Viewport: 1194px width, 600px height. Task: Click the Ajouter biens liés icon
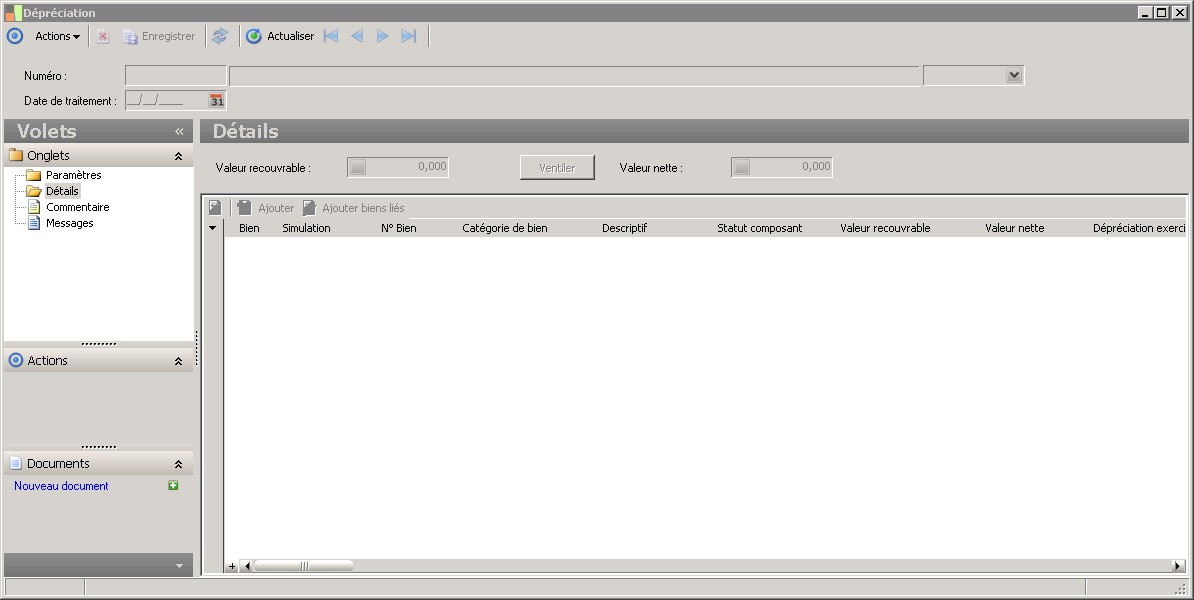coord(309,207)
